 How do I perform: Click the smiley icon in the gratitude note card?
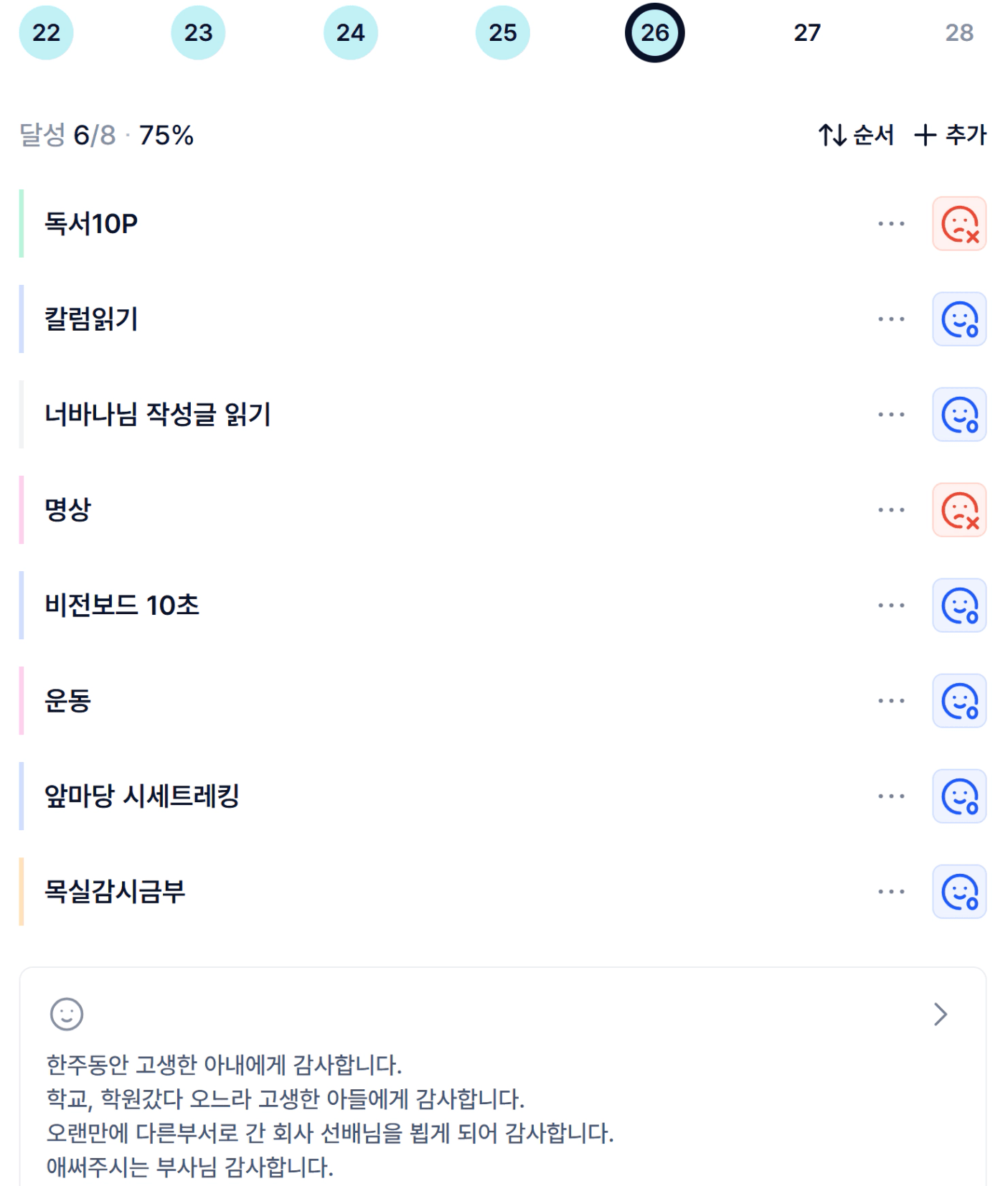coord(67,1014)
